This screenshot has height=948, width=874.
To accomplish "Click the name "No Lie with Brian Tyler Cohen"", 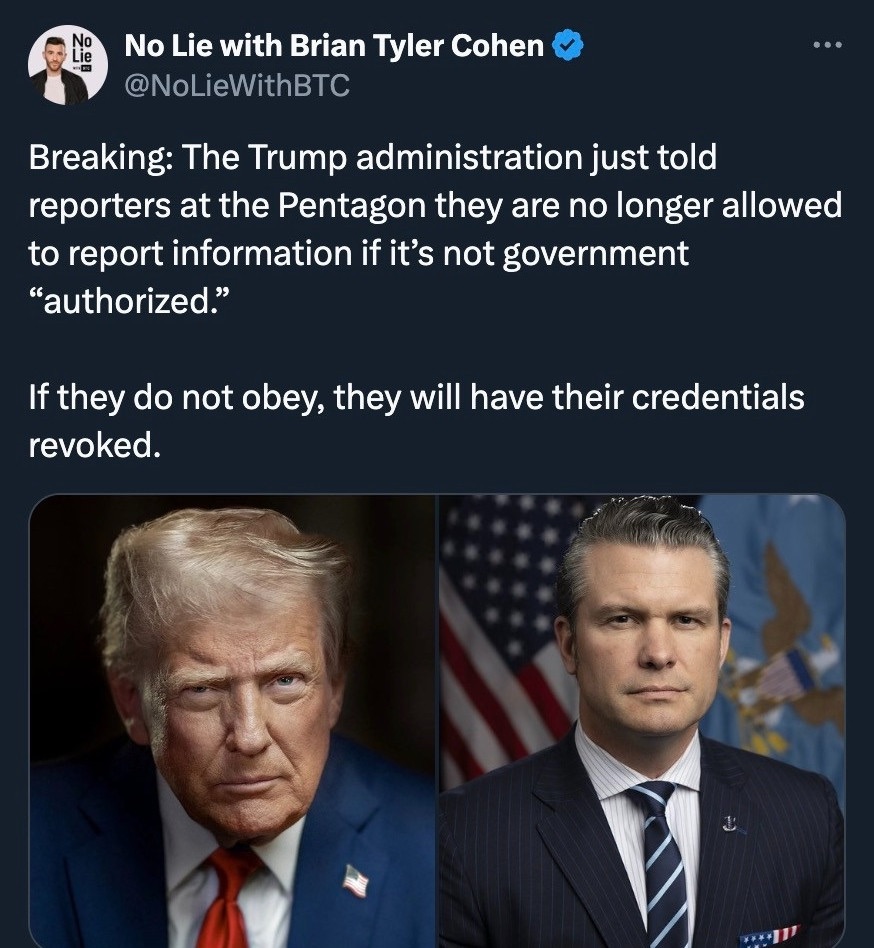I will pos(334,45).
